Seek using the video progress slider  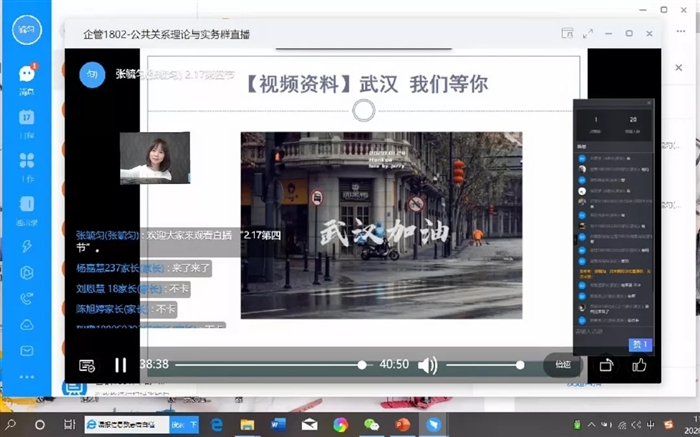coord(270,365)
